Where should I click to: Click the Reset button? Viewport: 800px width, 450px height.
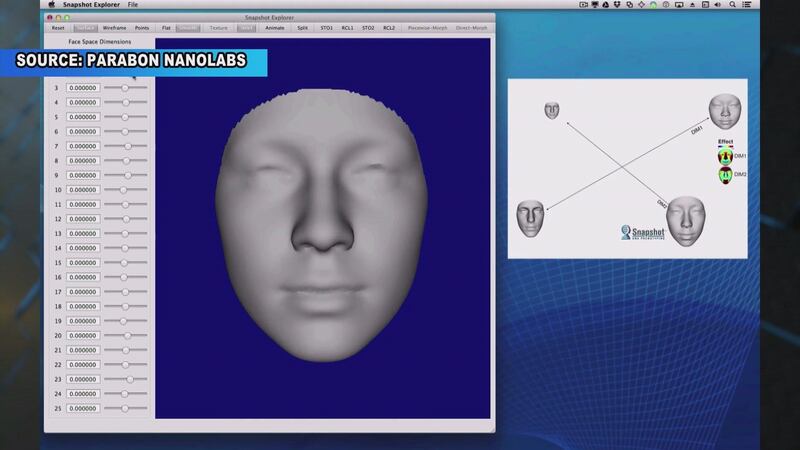click(x=58, y=28)
